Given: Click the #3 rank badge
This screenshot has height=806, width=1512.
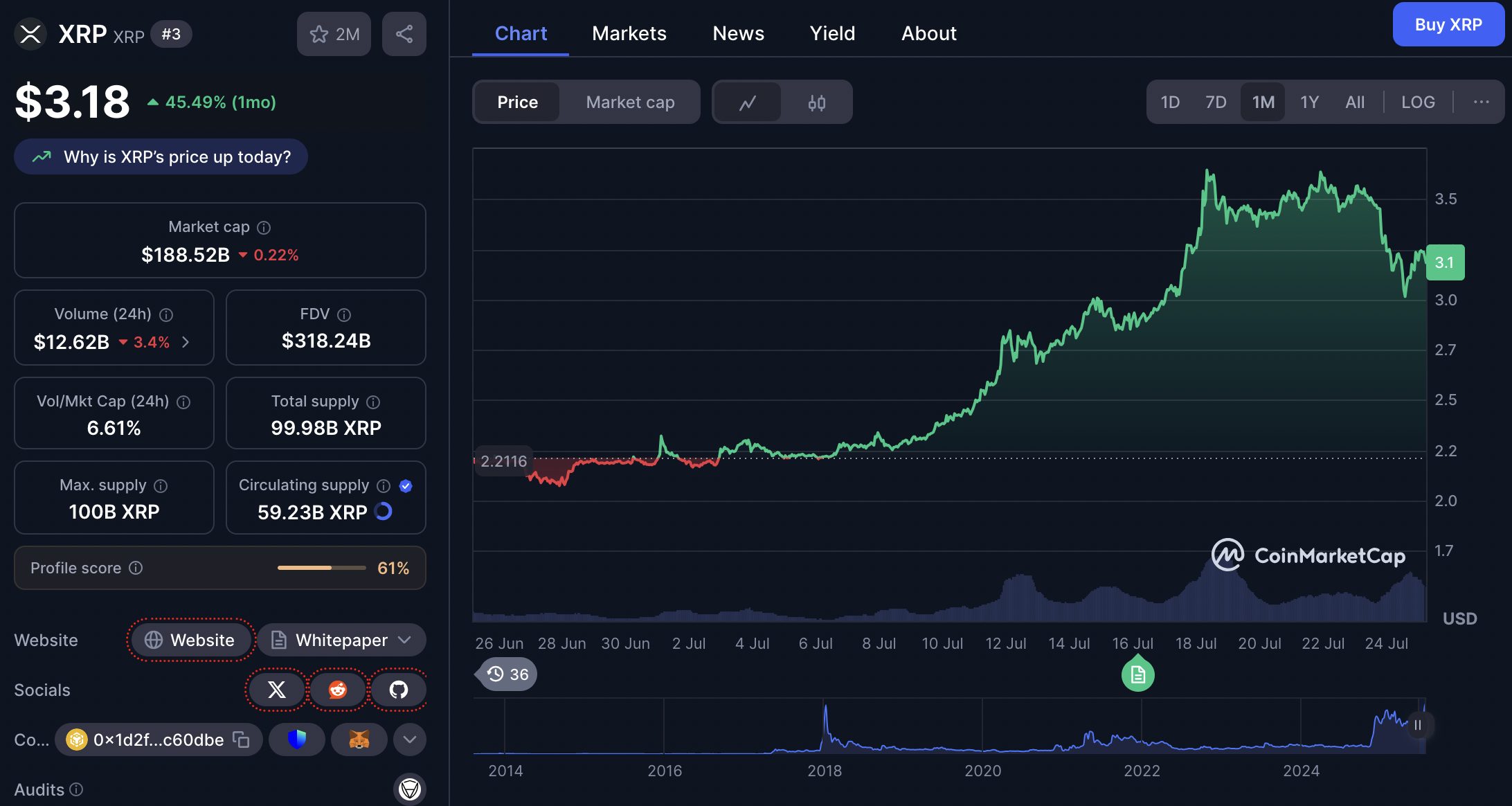Looking at the screenshot, I should (171, 34).
